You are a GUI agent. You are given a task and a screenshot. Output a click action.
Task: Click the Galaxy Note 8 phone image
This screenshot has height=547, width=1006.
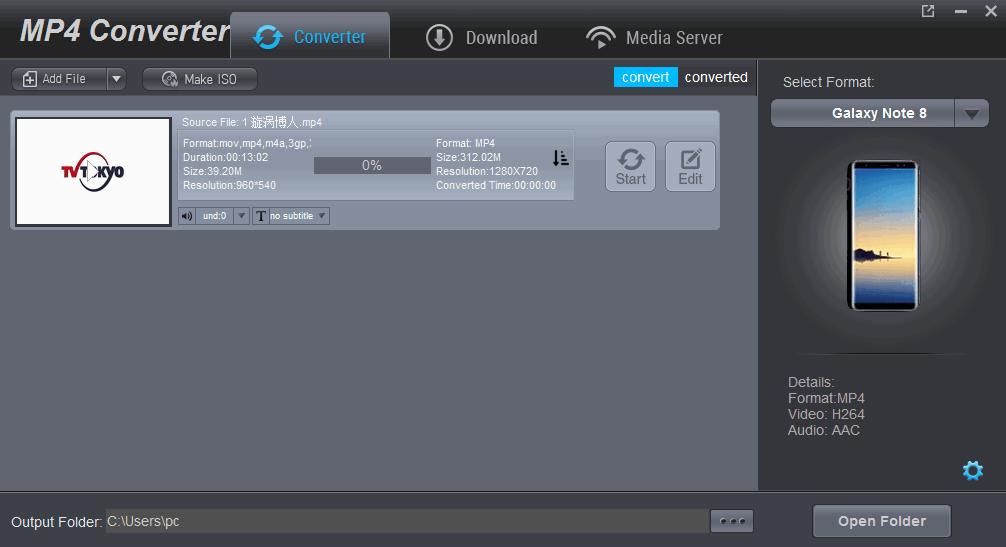(883, 235)
